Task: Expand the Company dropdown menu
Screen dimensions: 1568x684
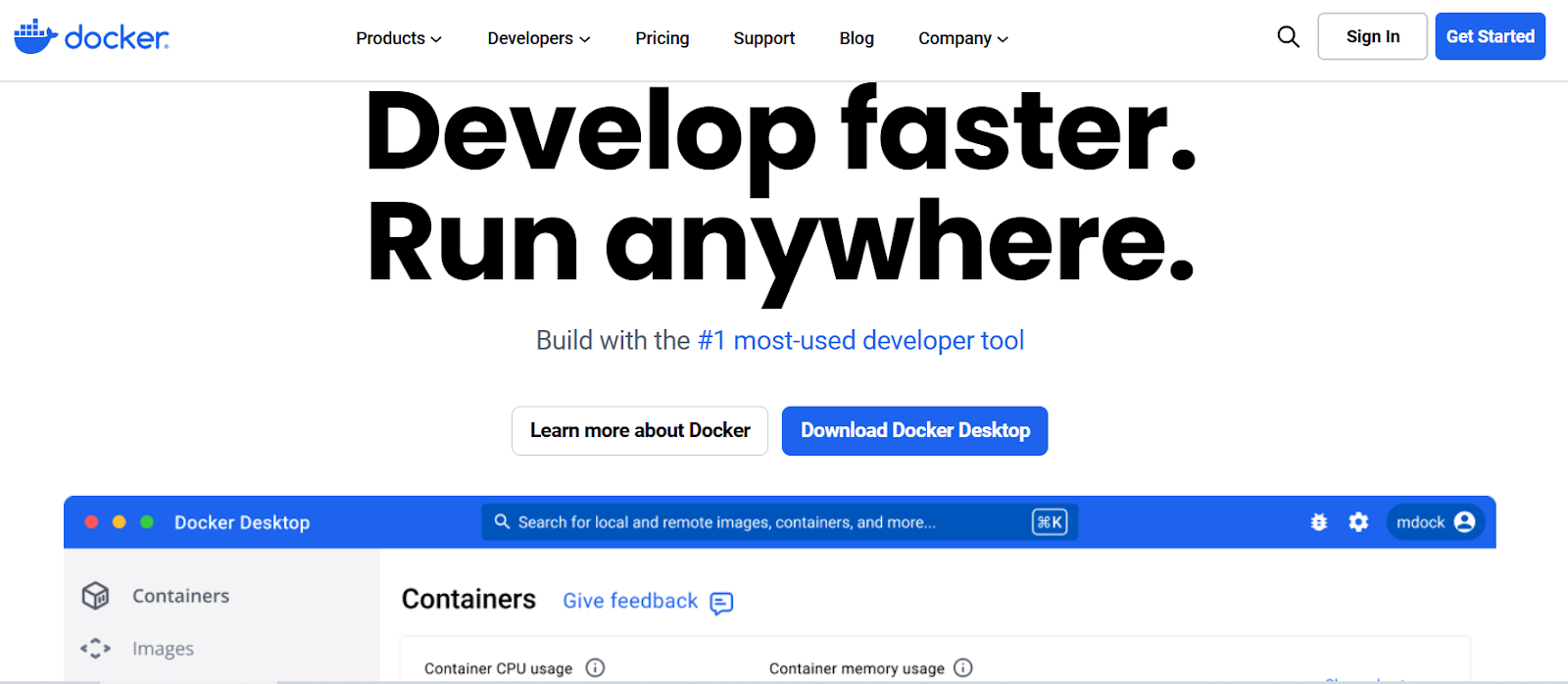Action: tap(963, 38)
